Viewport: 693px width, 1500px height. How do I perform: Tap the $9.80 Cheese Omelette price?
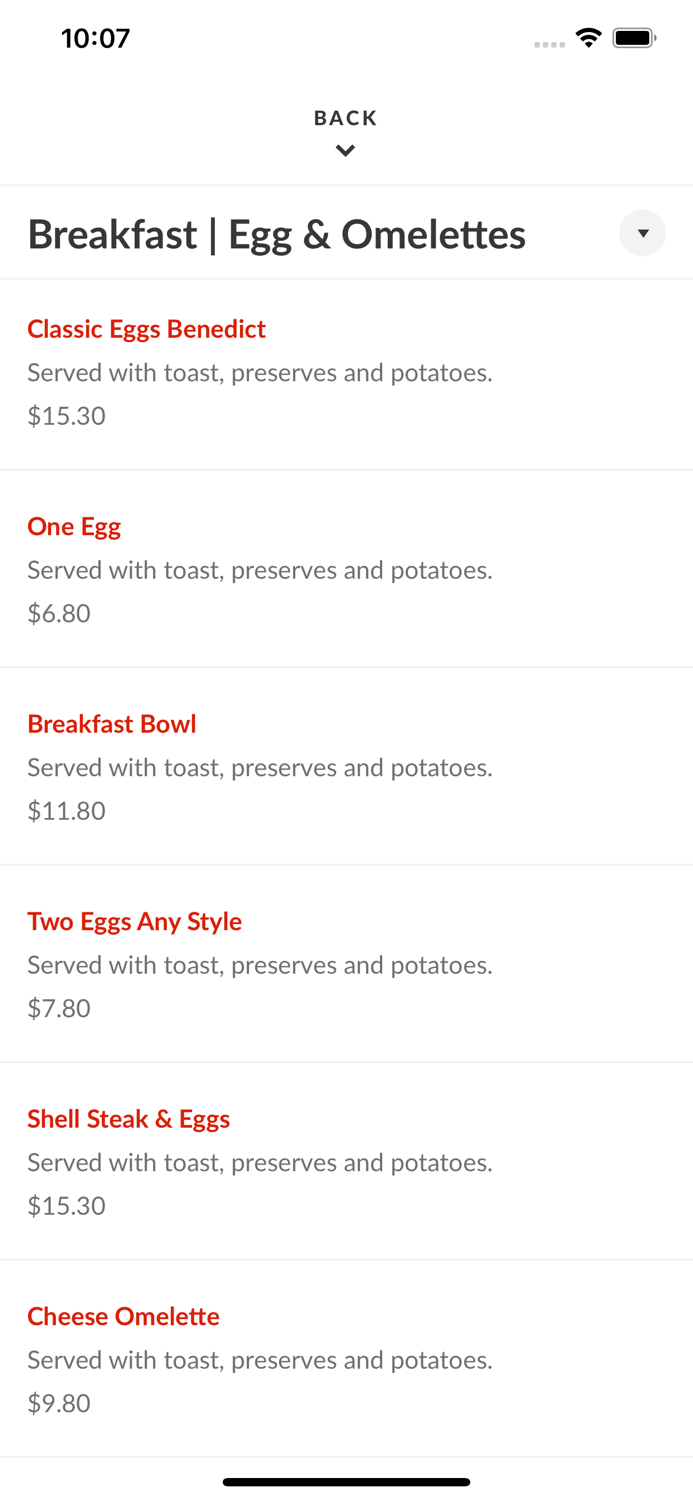coord(59,1403)
